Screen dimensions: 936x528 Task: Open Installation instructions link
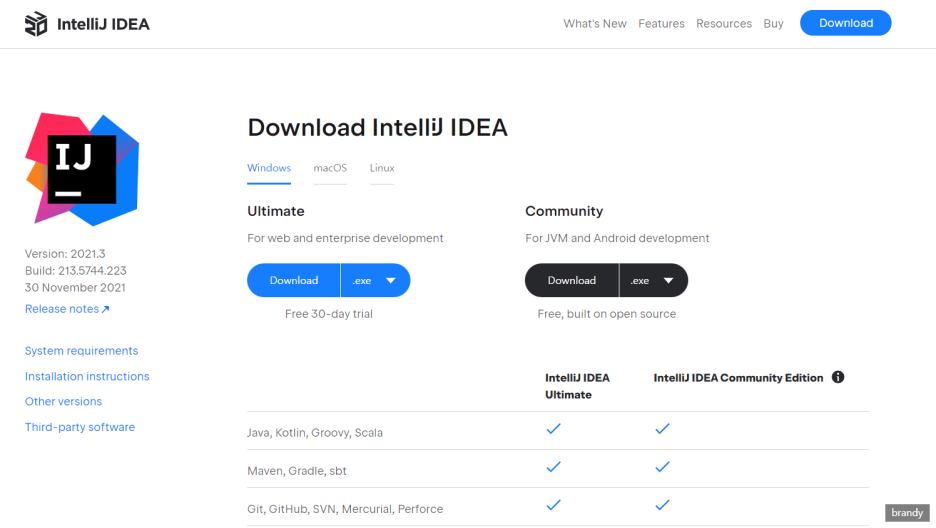point(87,376)
